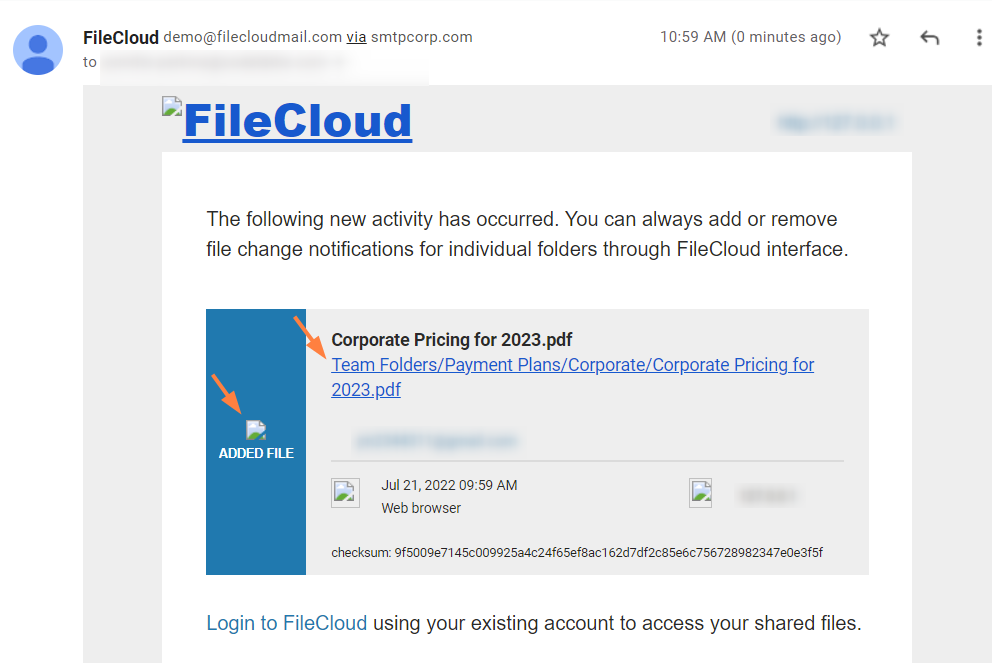Click the FileCloud sender name
The height and width of the screenshot is (663, 1003).
pyautogui.click(x=121, y=37)
